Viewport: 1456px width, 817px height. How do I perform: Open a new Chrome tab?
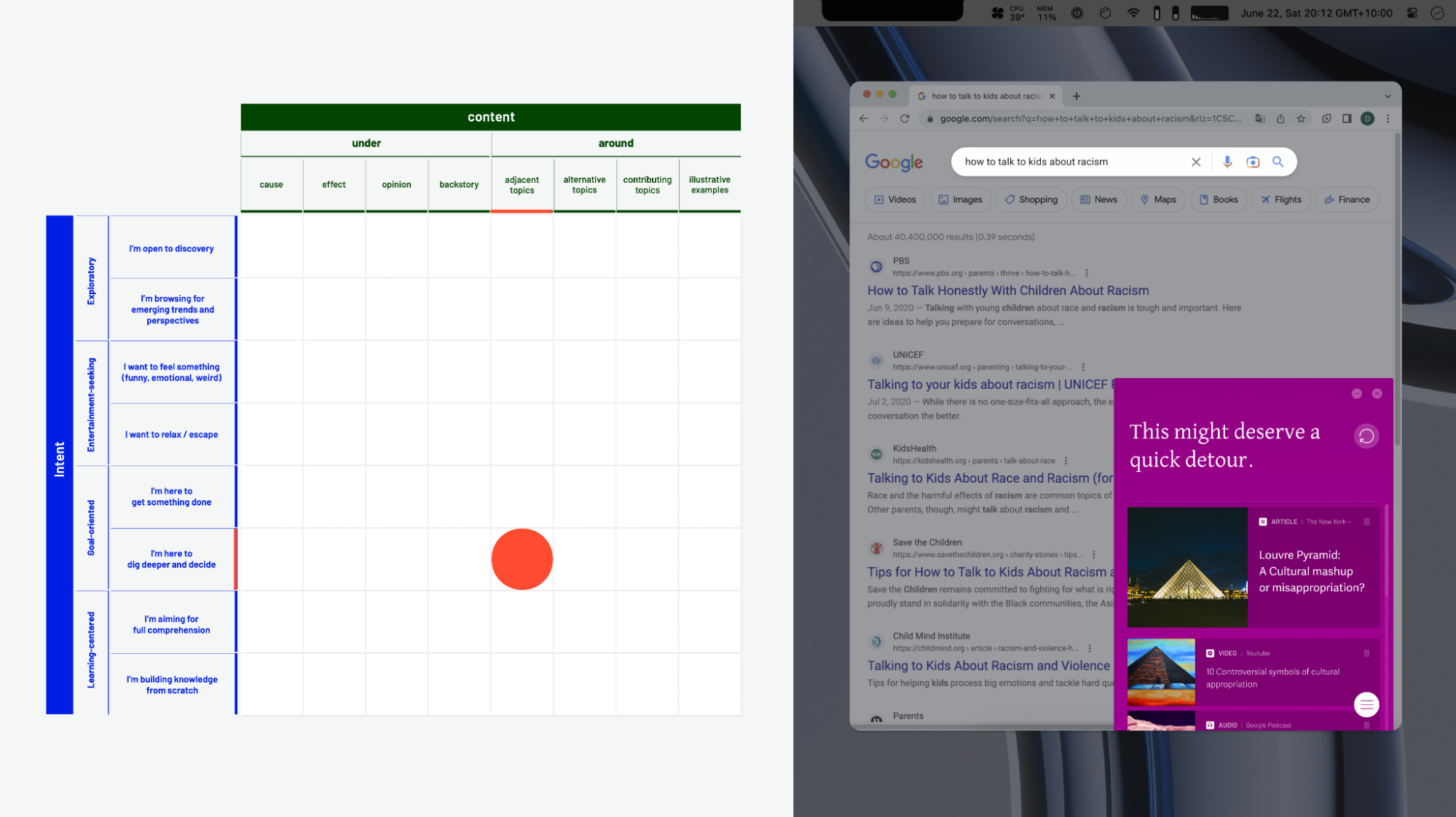click(1077, 96)
